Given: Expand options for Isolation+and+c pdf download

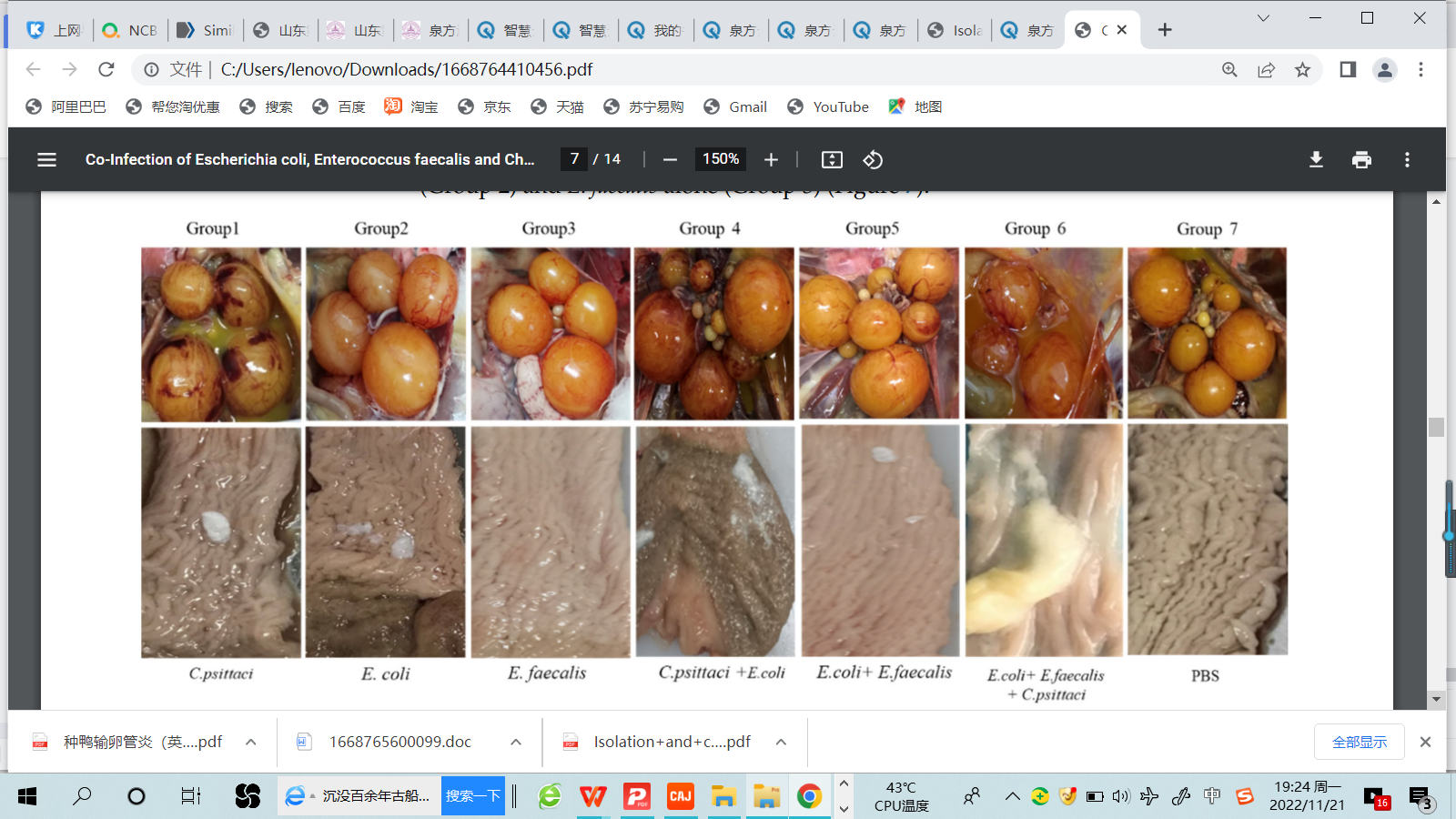Looking at the screenshot, I should coord(781,742).
